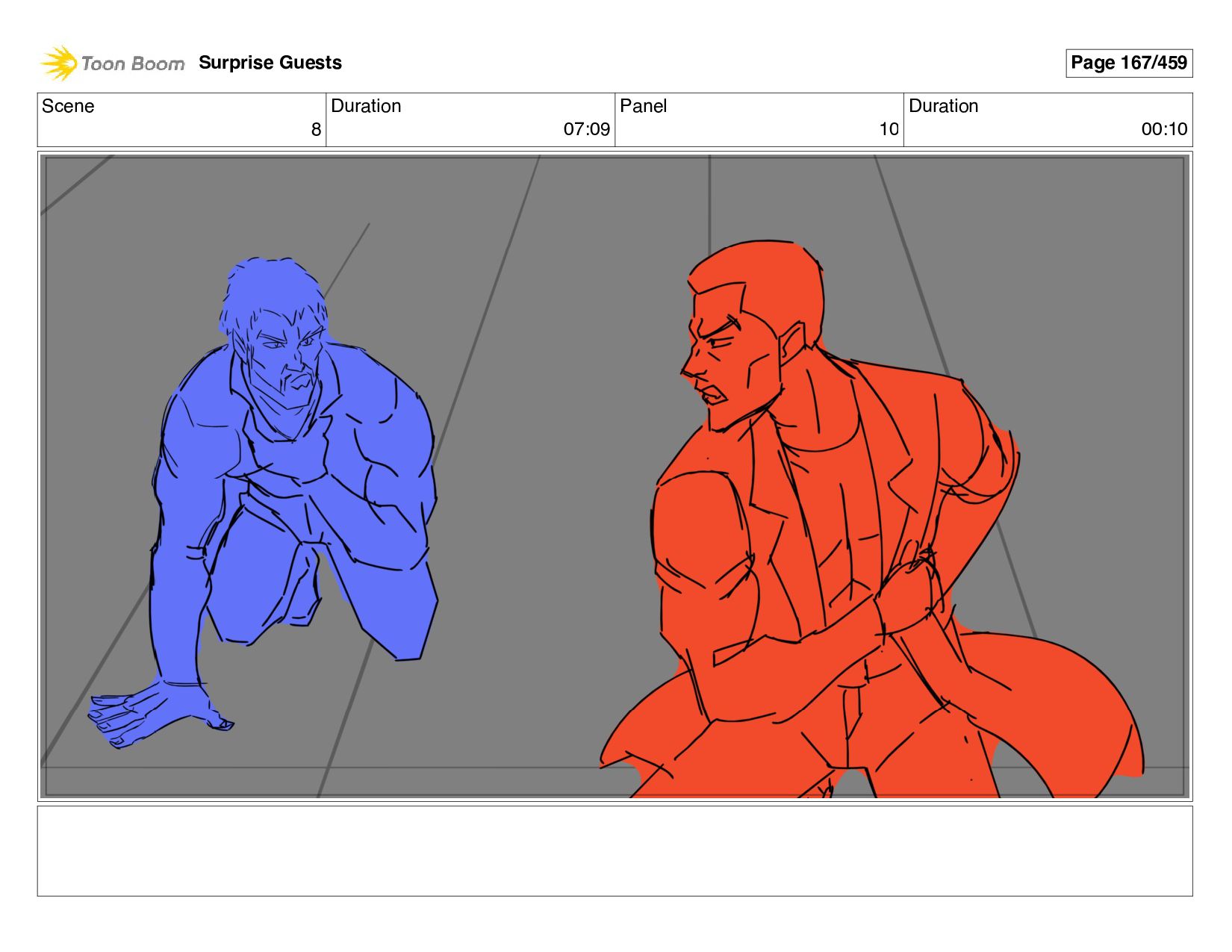Click the scene duration value '07:09'
The width and height of the screenshot is (1232, 952).
pyautogui.click(x=586, y=129)
